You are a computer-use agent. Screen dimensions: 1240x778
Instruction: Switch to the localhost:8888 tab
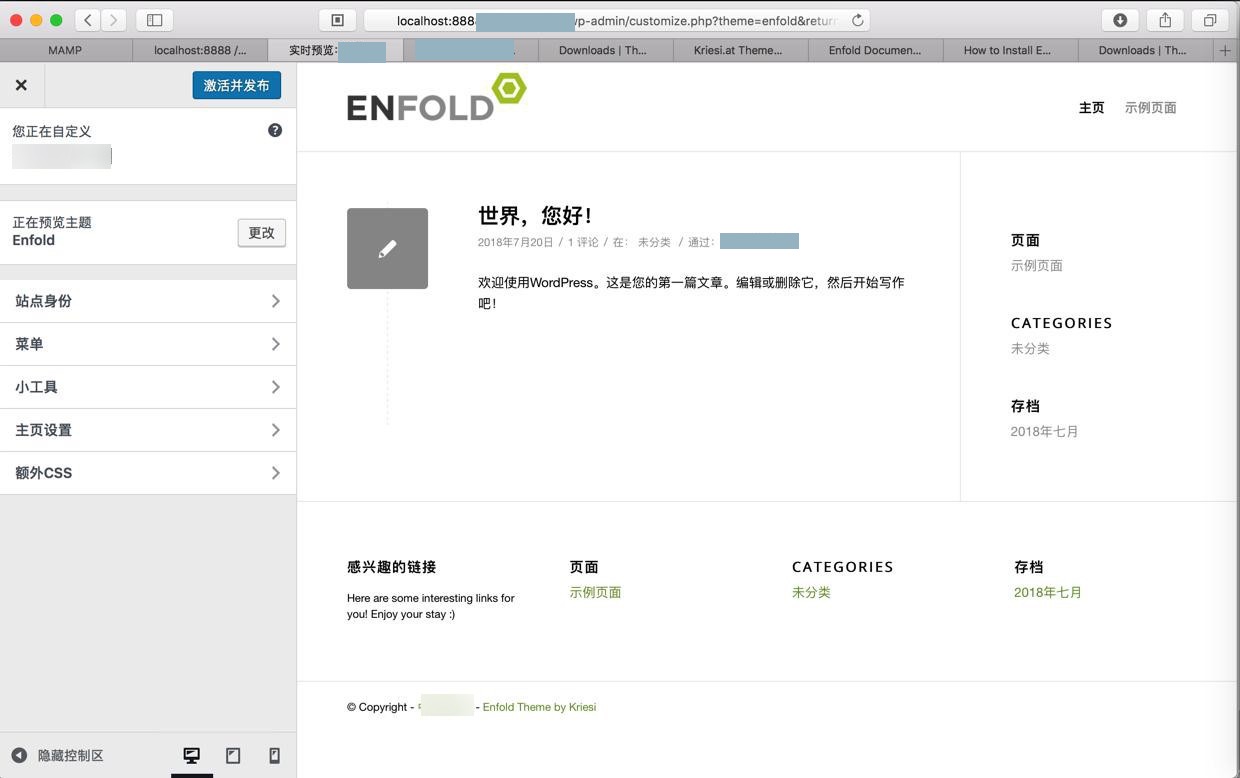(200, 50)
